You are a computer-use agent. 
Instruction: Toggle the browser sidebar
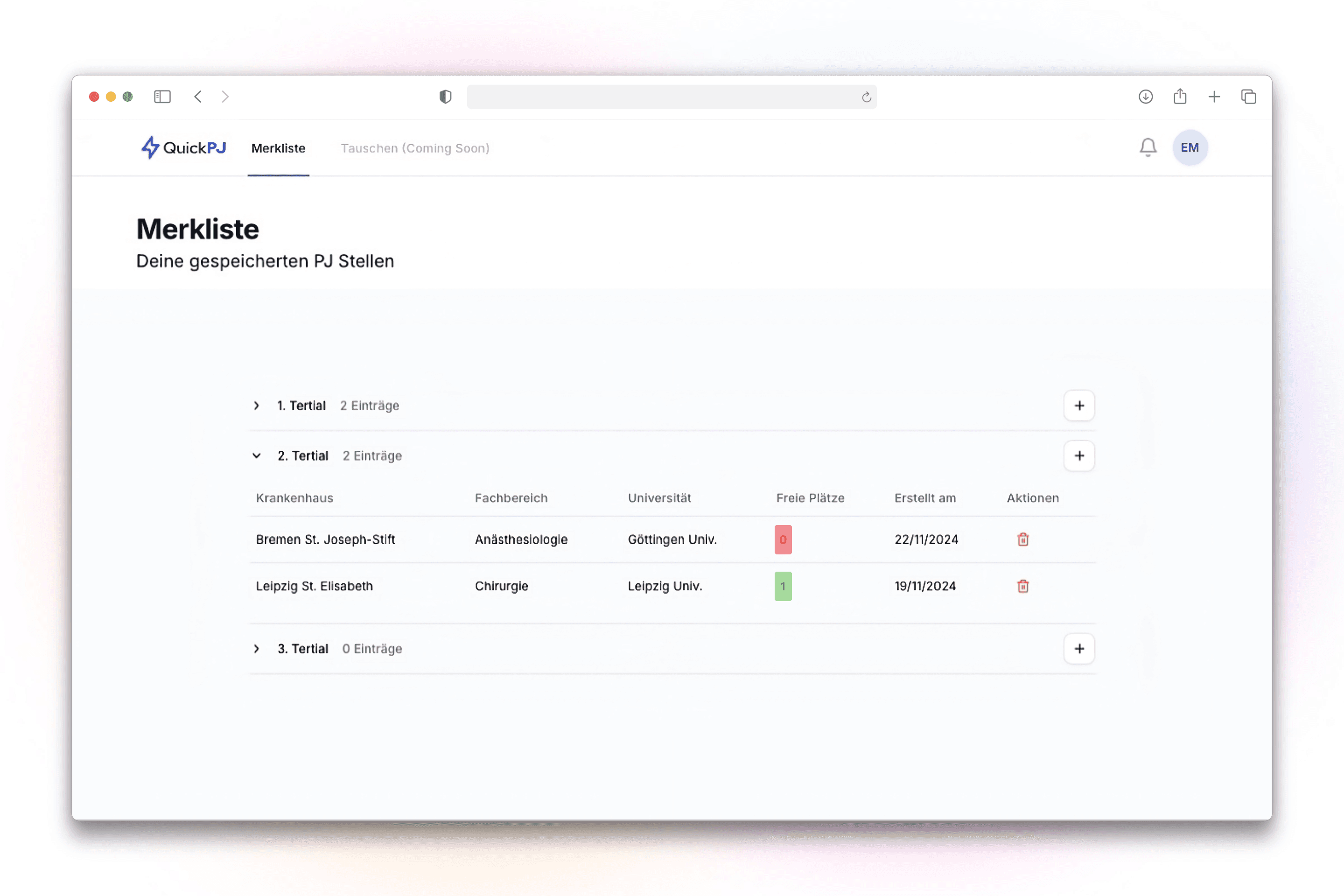pos(162,97)
